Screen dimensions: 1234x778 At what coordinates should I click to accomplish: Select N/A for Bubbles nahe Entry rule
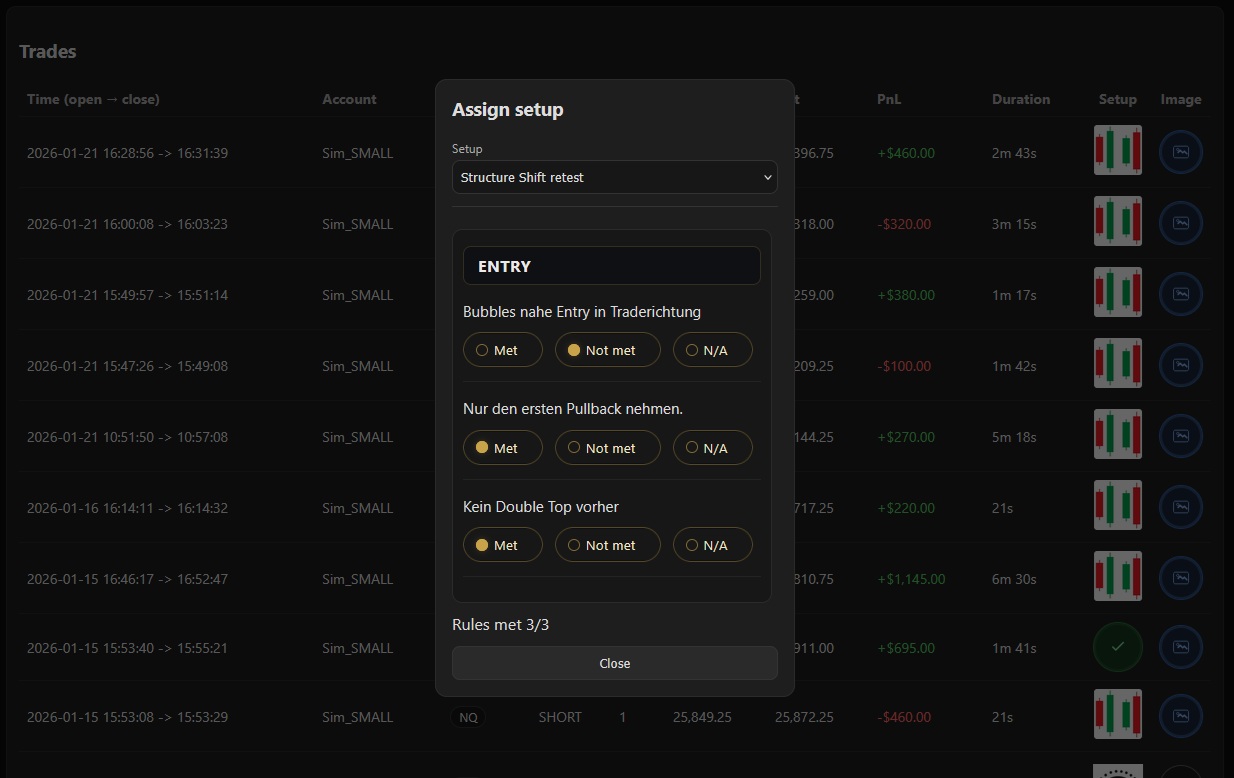[712, 350]
